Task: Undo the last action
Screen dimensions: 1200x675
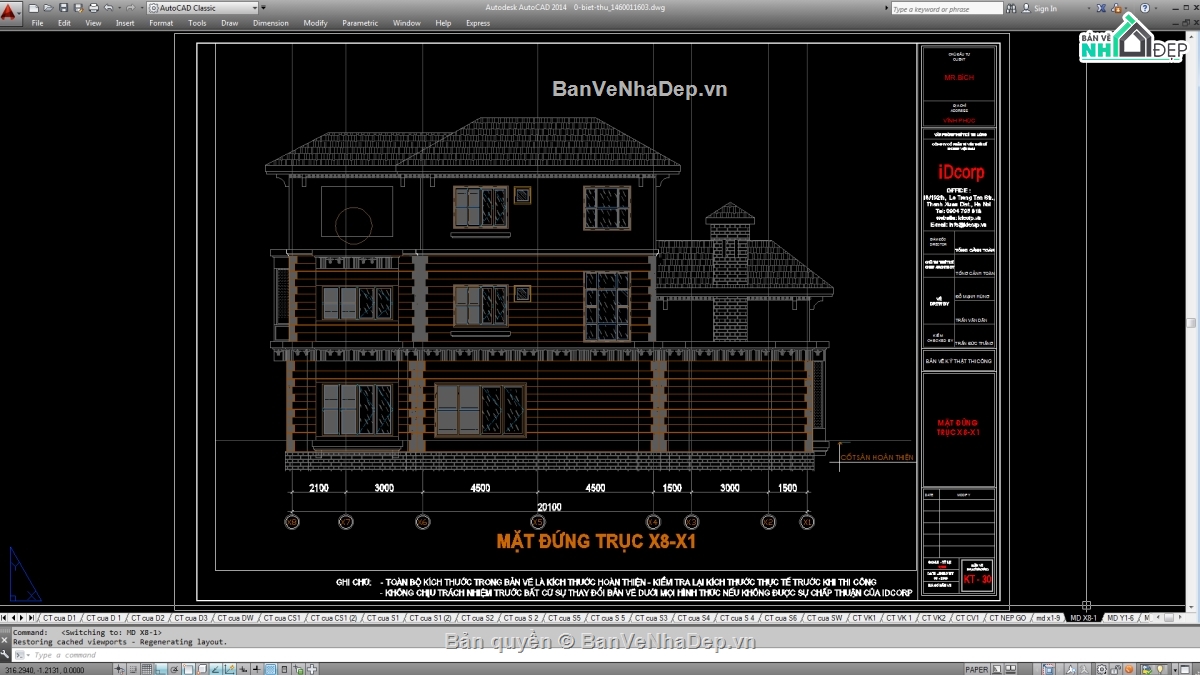Action: pyautogui.click(x=108, y=8)
